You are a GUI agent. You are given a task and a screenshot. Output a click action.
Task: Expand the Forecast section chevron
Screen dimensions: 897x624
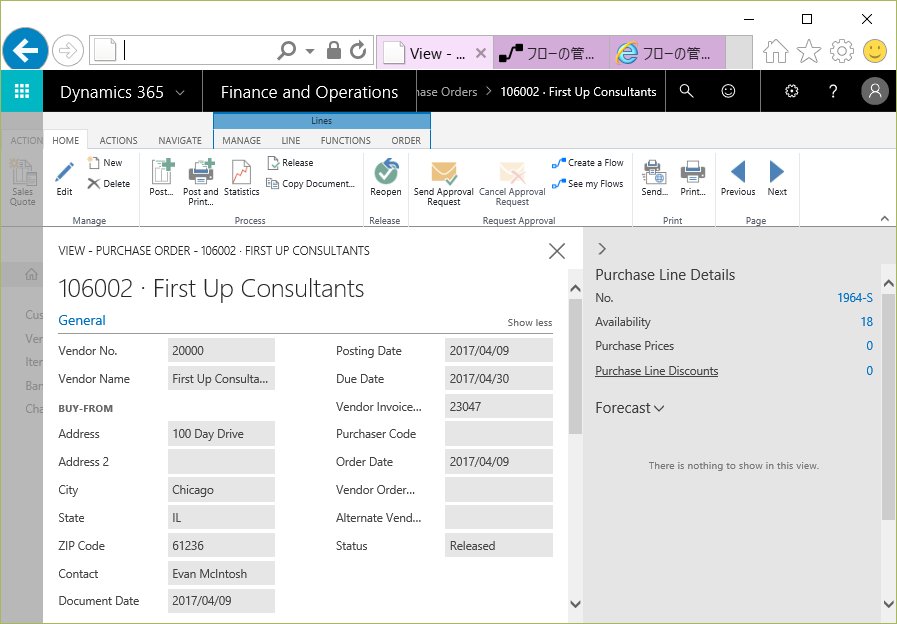659,408
